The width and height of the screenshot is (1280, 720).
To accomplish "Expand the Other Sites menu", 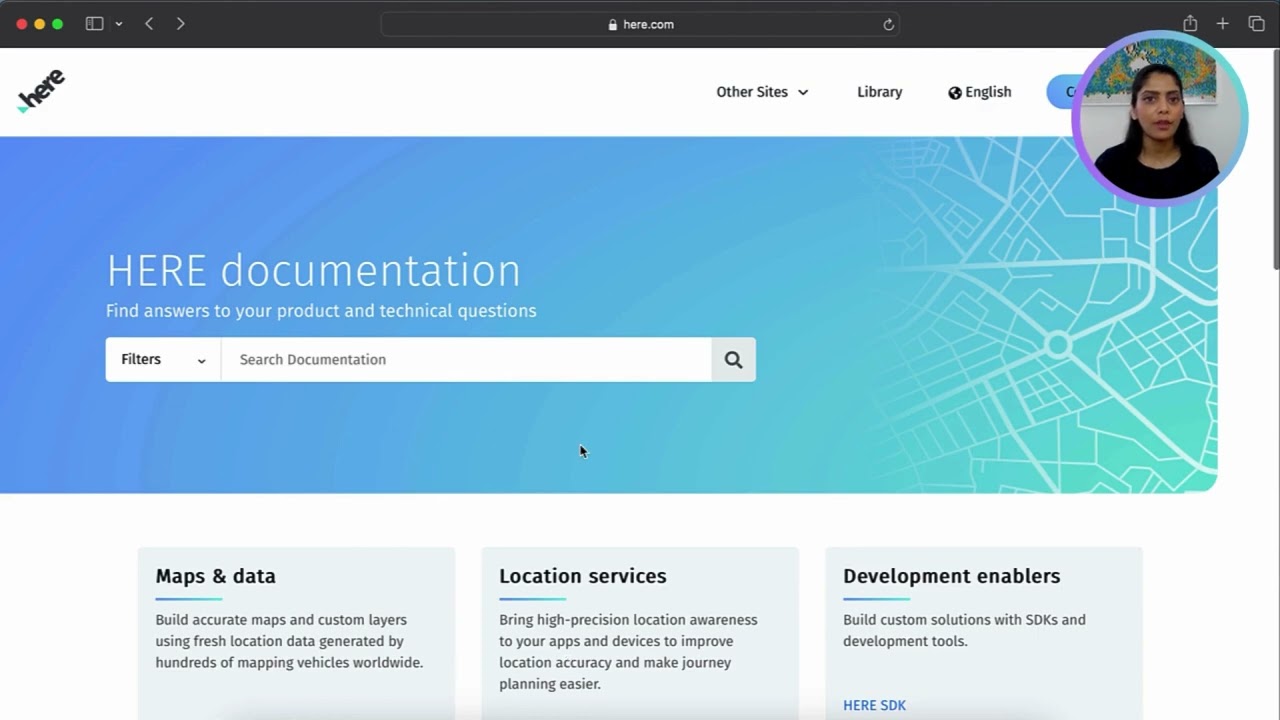I will (x=762, y=92).
